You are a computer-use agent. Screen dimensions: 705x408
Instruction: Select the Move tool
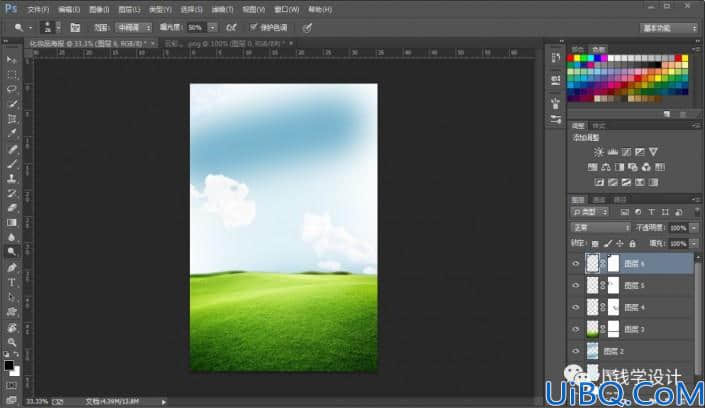(x=12, y=60)
